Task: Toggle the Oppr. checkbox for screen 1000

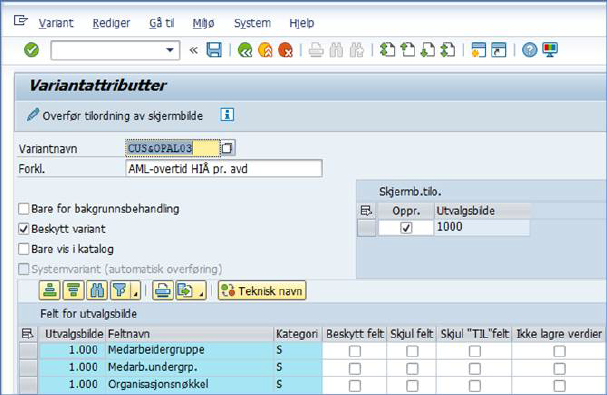Action: 406,228
